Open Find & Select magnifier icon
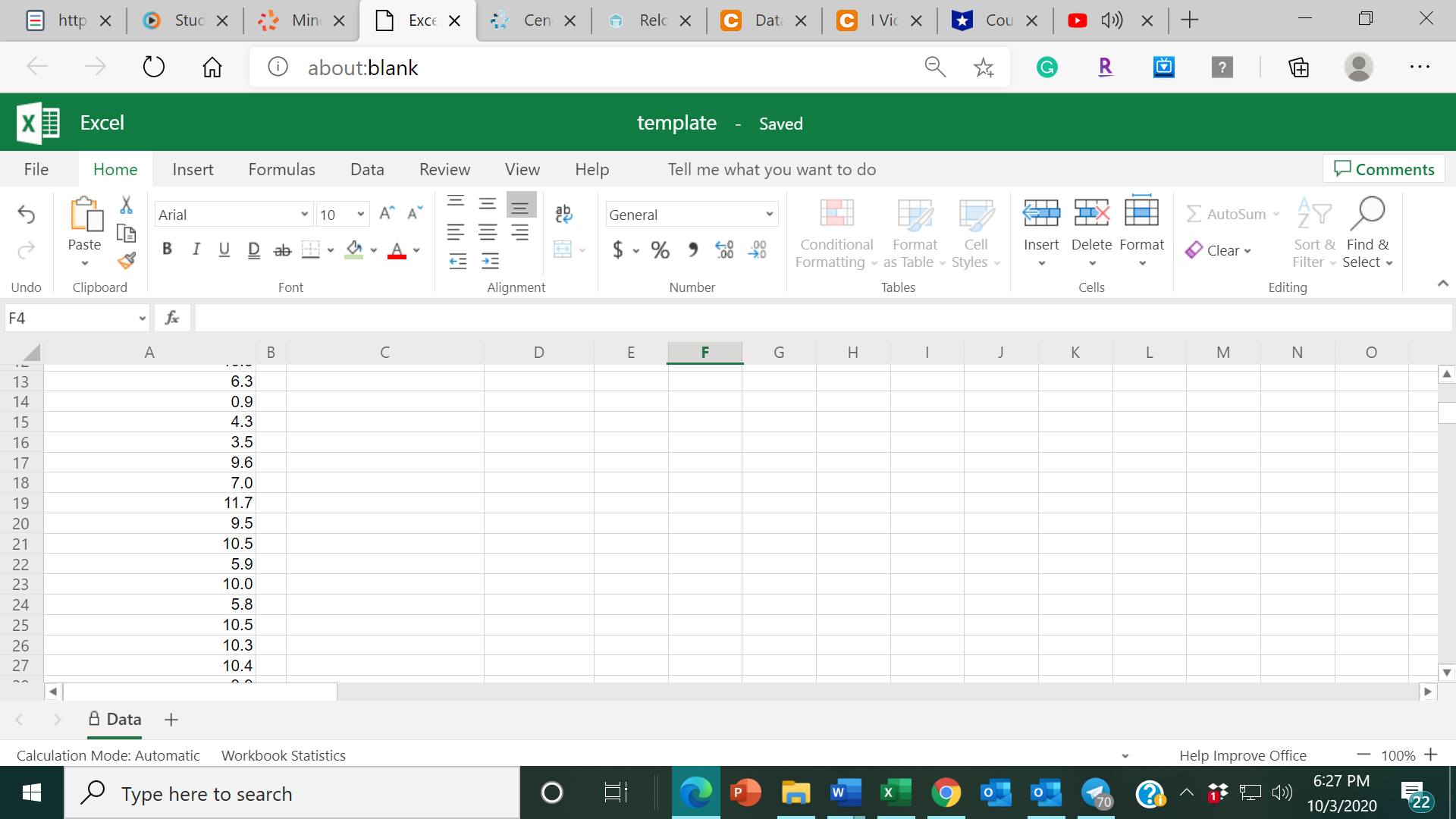Image resolution: width=1456 pixels, height=819 pixels. [1367, 215]
